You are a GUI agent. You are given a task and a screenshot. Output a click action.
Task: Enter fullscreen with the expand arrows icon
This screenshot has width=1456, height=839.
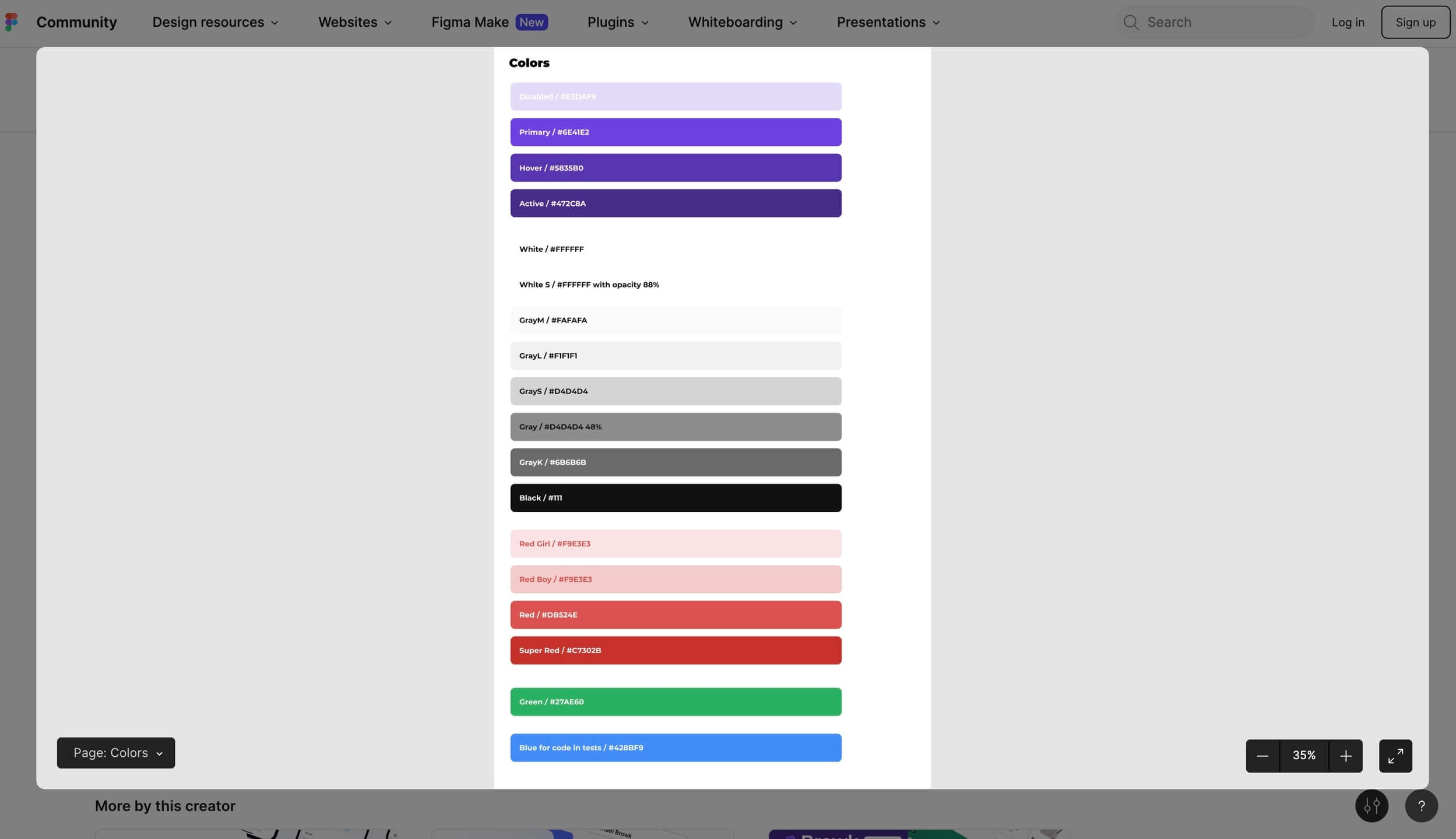pos(1395,756)
